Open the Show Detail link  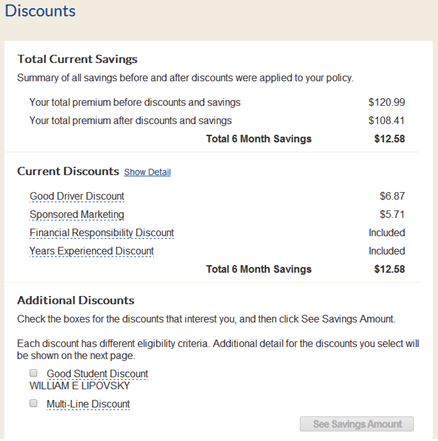147,172
